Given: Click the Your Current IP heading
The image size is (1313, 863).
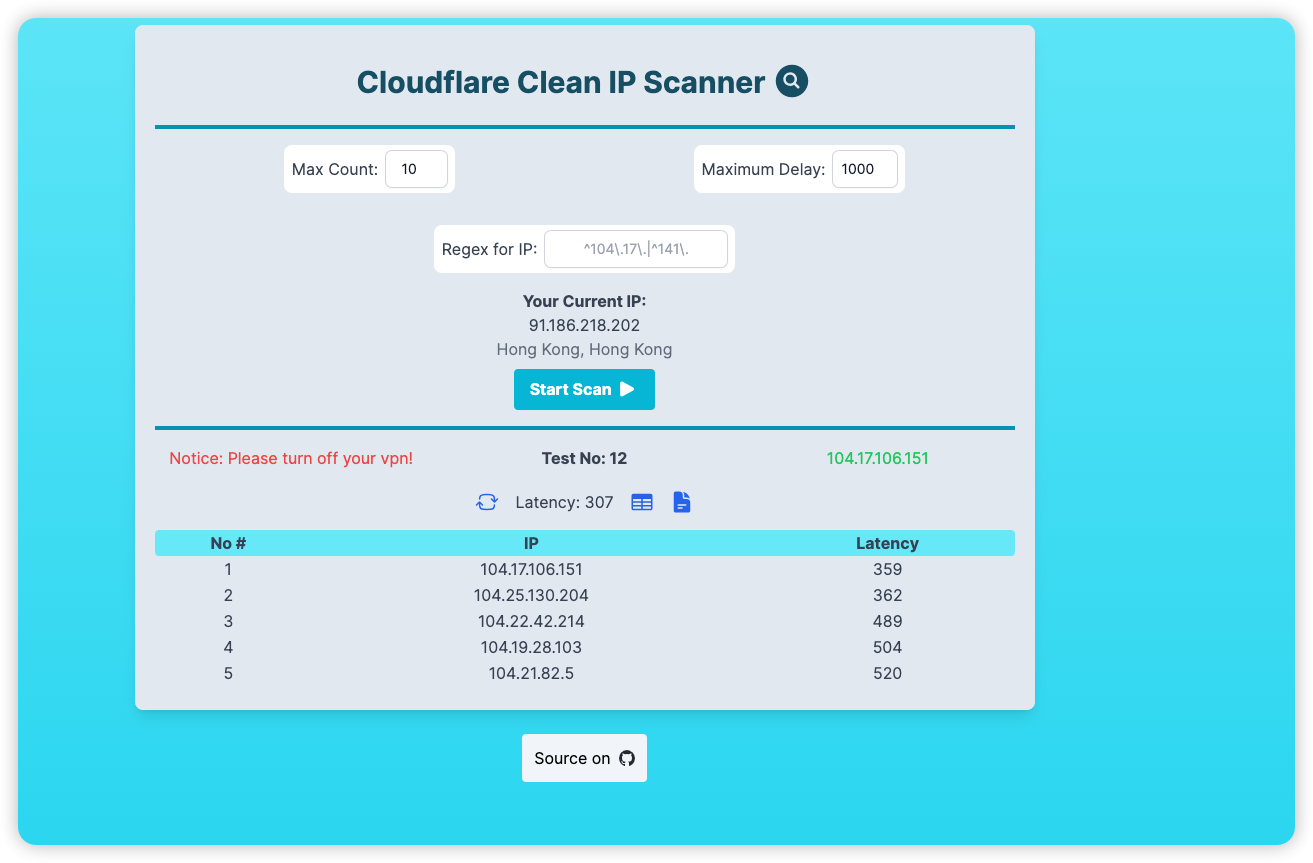Looking at the screenshot, I should tap(584, 301).
